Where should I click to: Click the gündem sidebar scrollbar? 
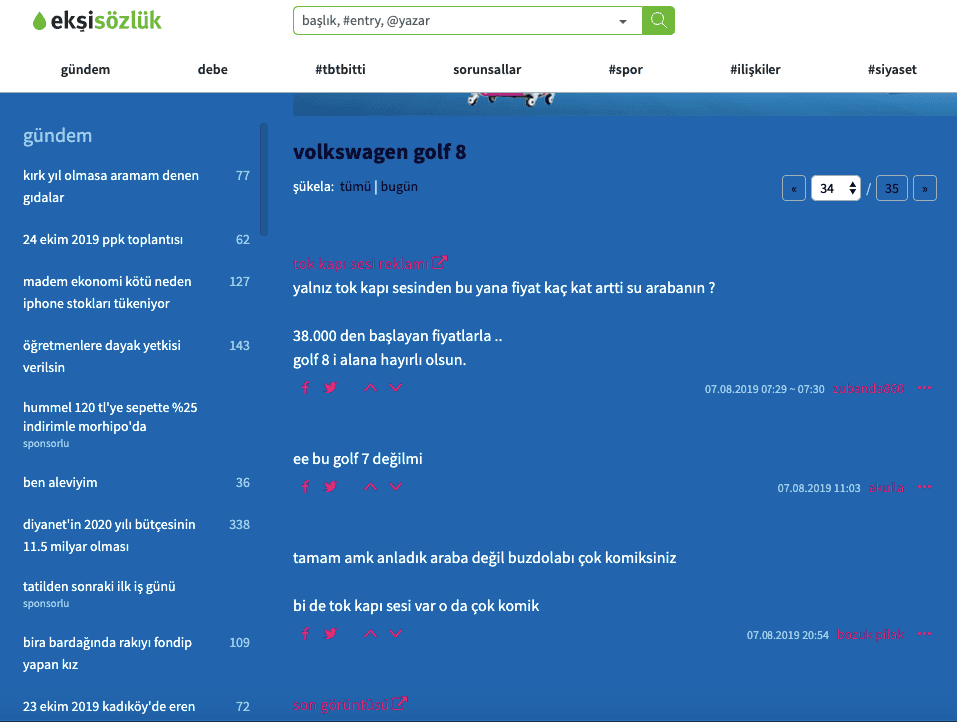click(x=264, y=180)
